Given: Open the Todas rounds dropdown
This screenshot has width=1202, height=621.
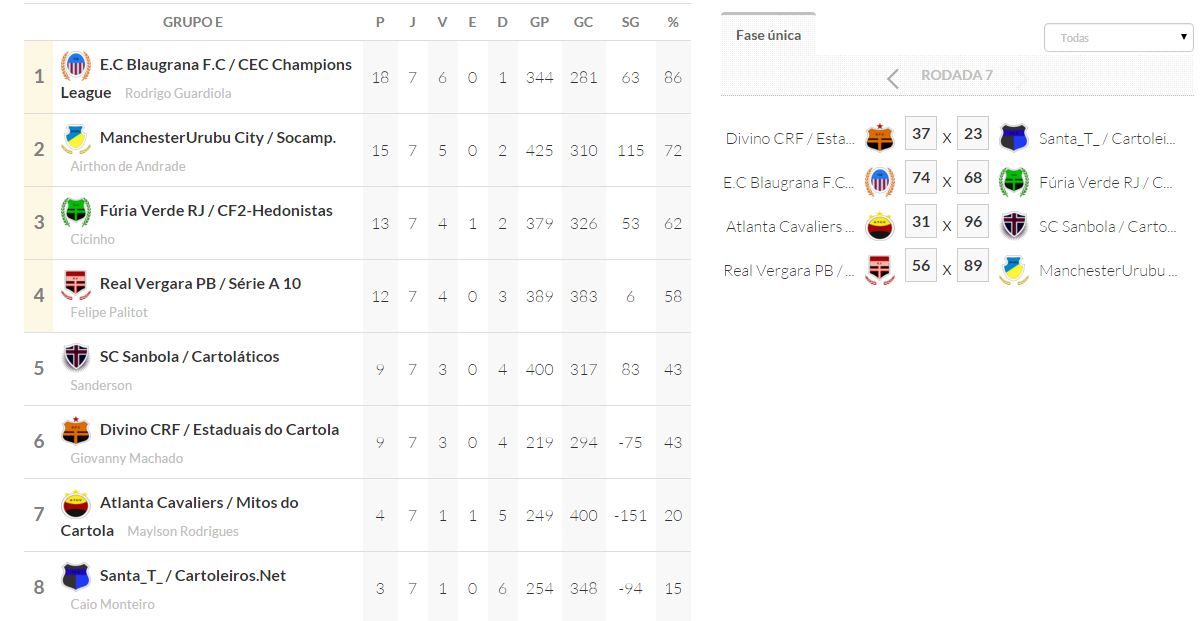Looking at the screenshot, I should click(1118, 38).
